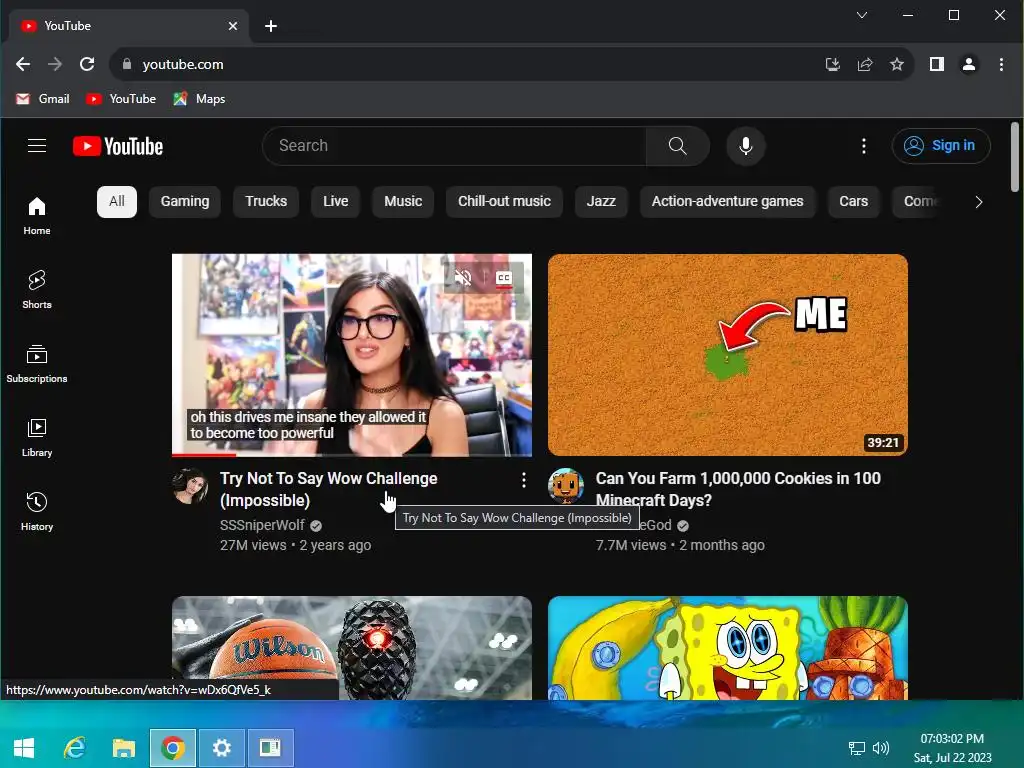The width and height of the screenshot is (1024, 768).
Task: Close the YouTube tab
Action: point(233,26)
